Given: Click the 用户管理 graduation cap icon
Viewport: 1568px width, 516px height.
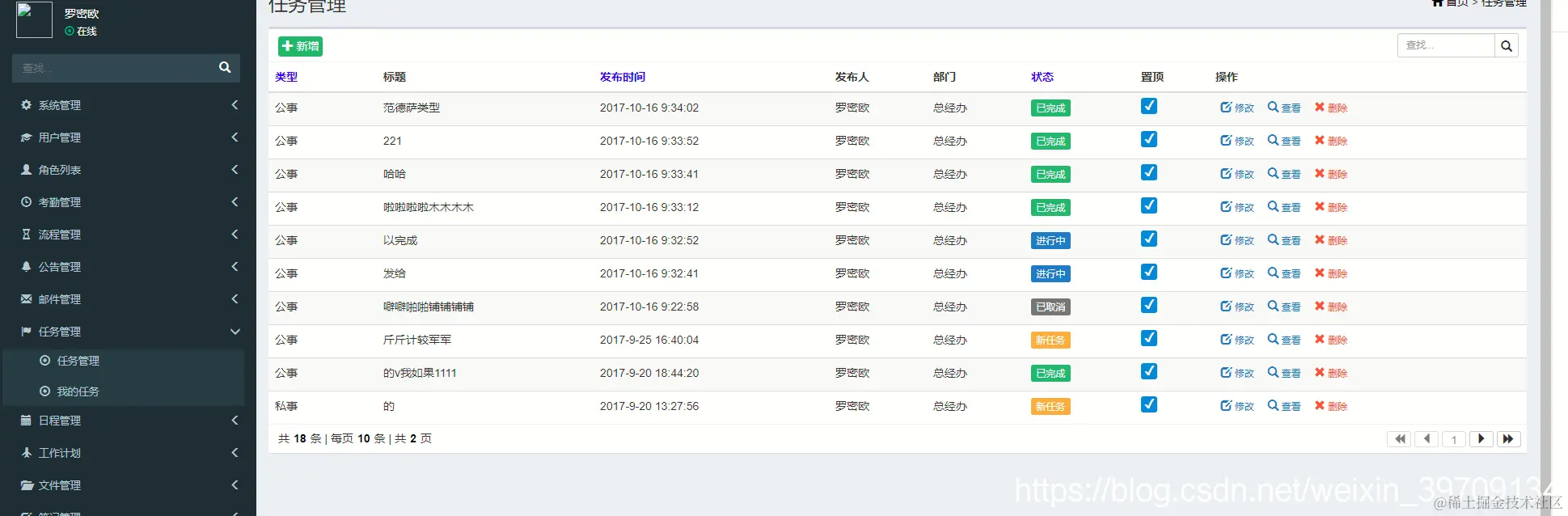Looking at the screenshot, I should point(26,137).
